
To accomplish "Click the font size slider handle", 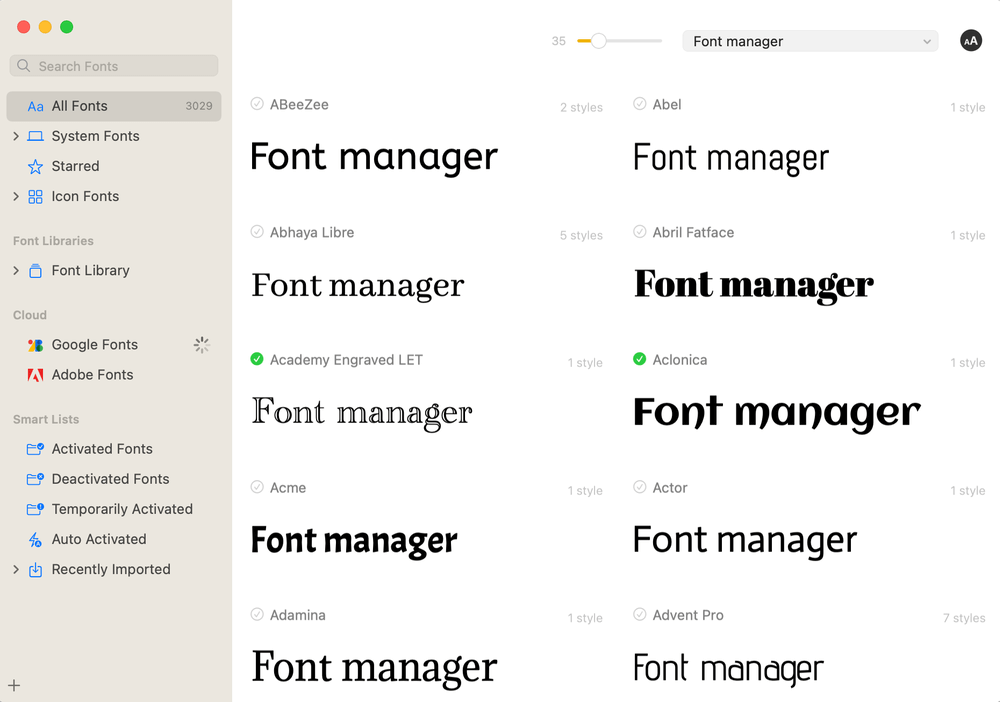I will (598, 41).
